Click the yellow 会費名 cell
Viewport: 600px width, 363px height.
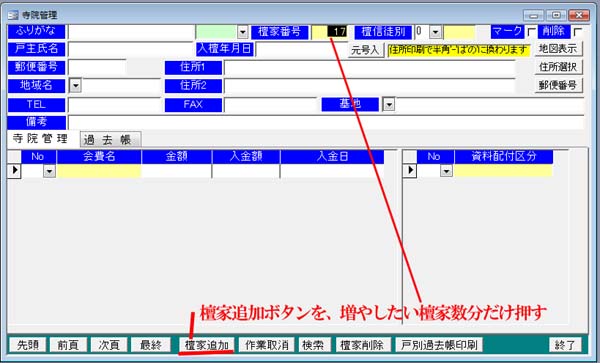(x=99, y=171)
